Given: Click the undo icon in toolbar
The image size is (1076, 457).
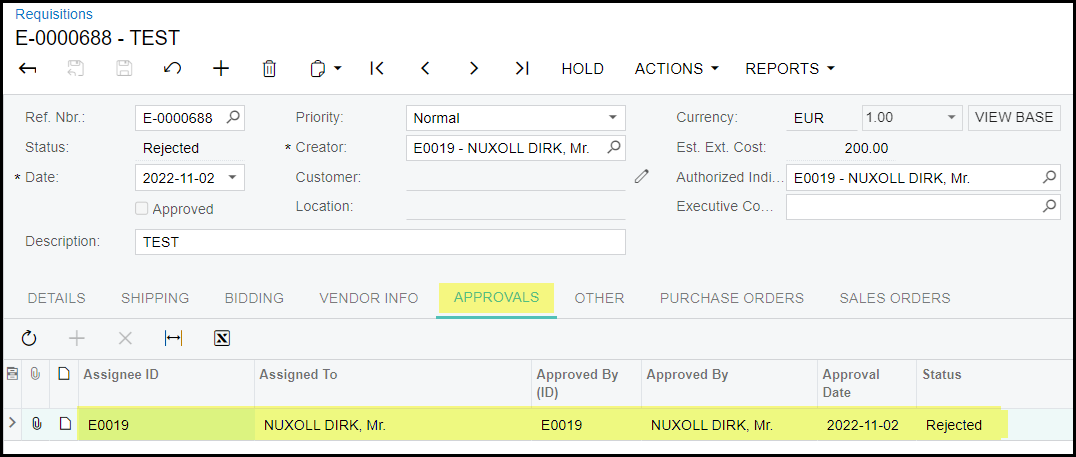Looking at the screenshot, I should [x=172, y=69].
